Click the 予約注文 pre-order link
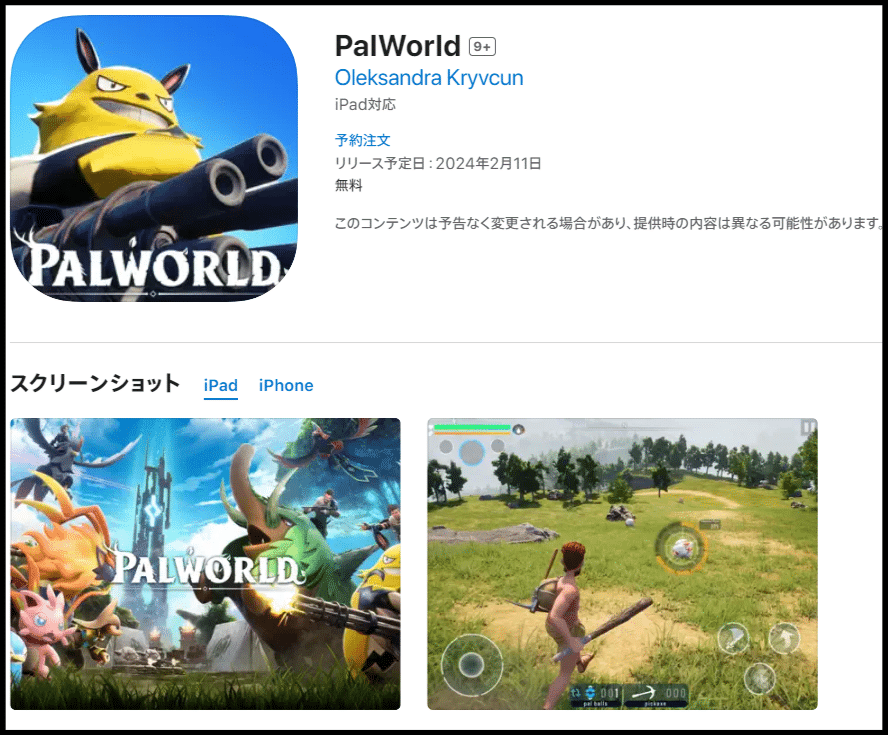This screenshot has height=735, width=888. coord(362,140)
